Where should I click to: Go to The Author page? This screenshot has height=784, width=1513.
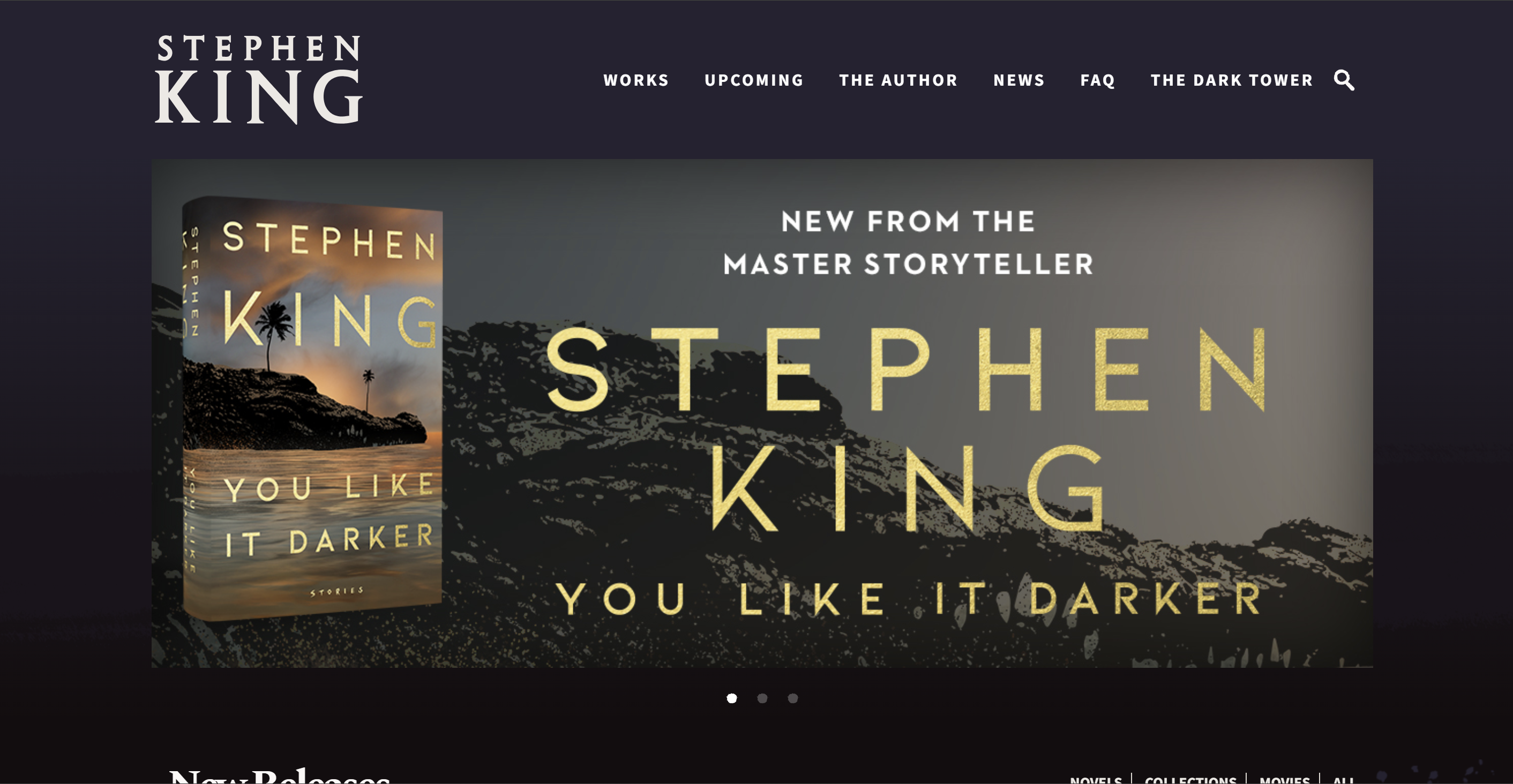click(898, 80)
